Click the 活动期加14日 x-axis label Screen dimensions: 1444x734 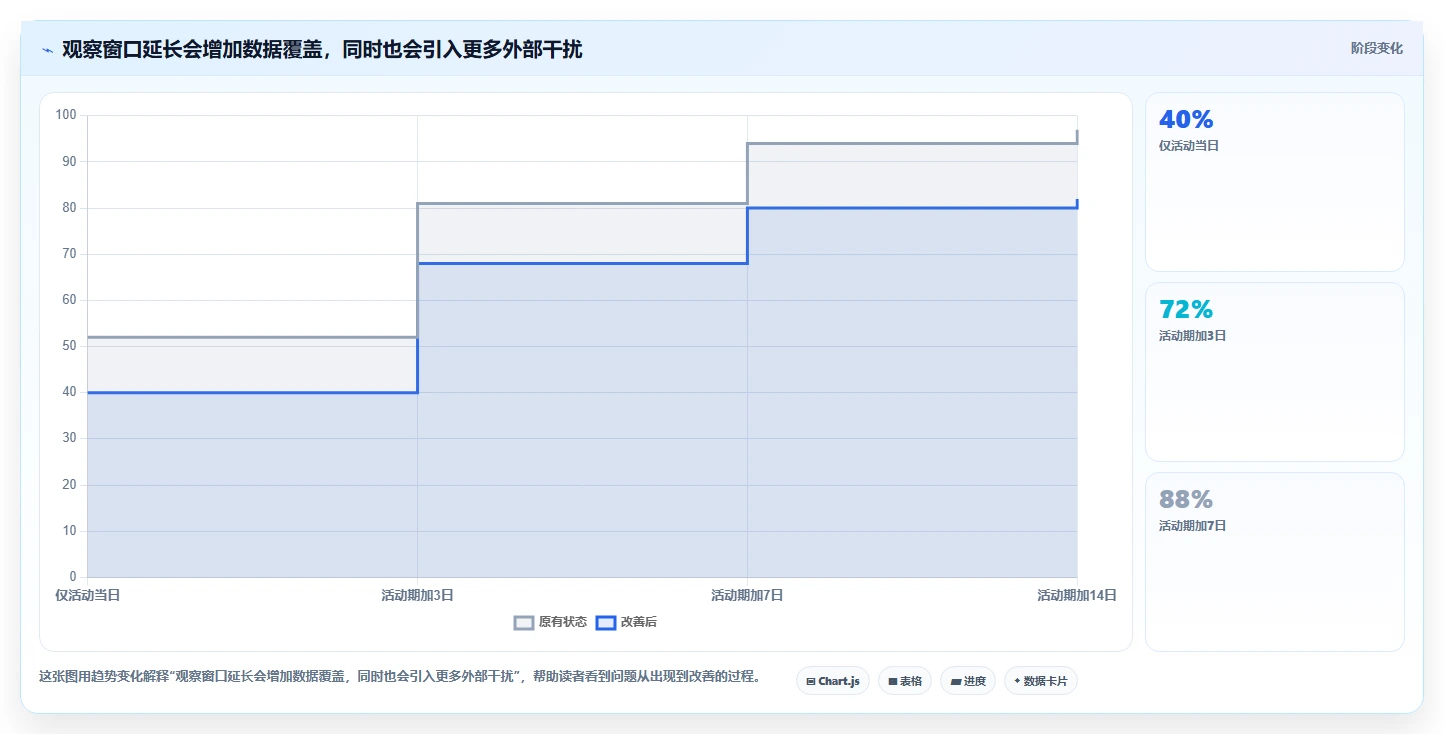tap(1077, 595)
